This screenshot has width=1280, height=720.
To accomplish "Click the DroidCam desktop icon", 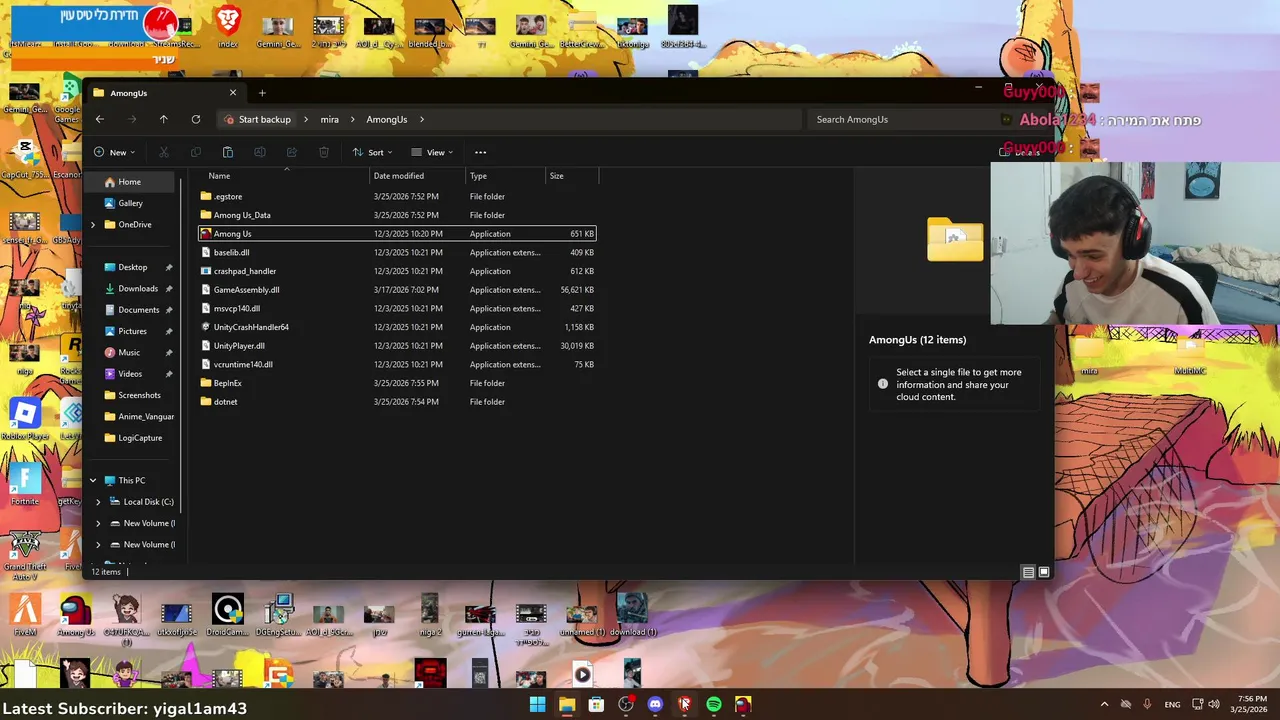I will 228,614.
